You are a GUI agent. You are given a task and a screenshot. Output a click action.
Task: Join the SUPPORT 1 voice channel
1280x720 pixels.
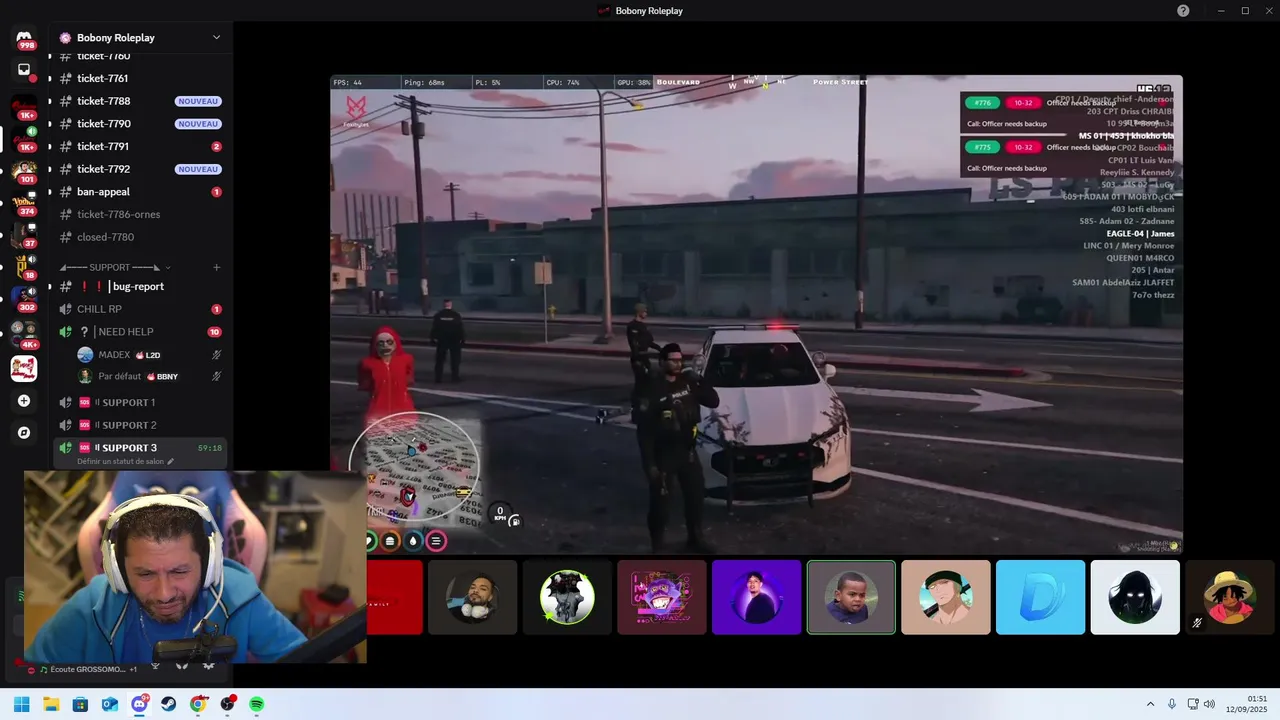140,402
